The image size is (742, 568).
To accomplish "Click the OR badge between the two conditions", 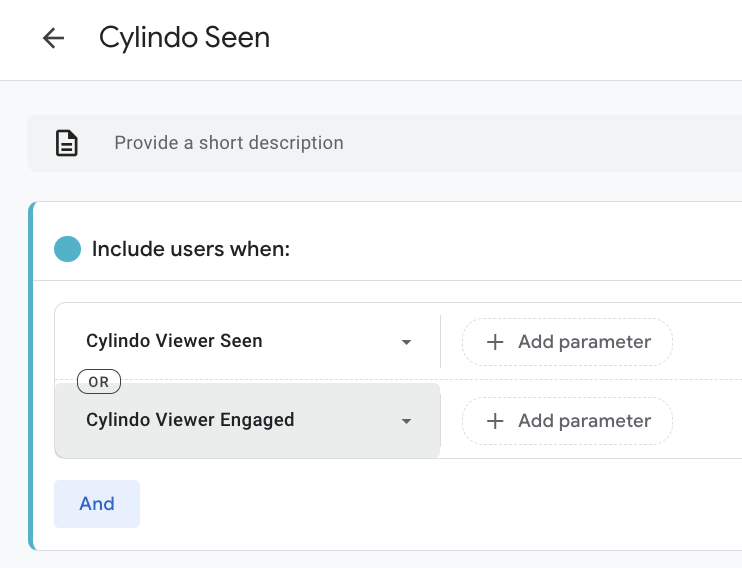I will click(99, 381).
